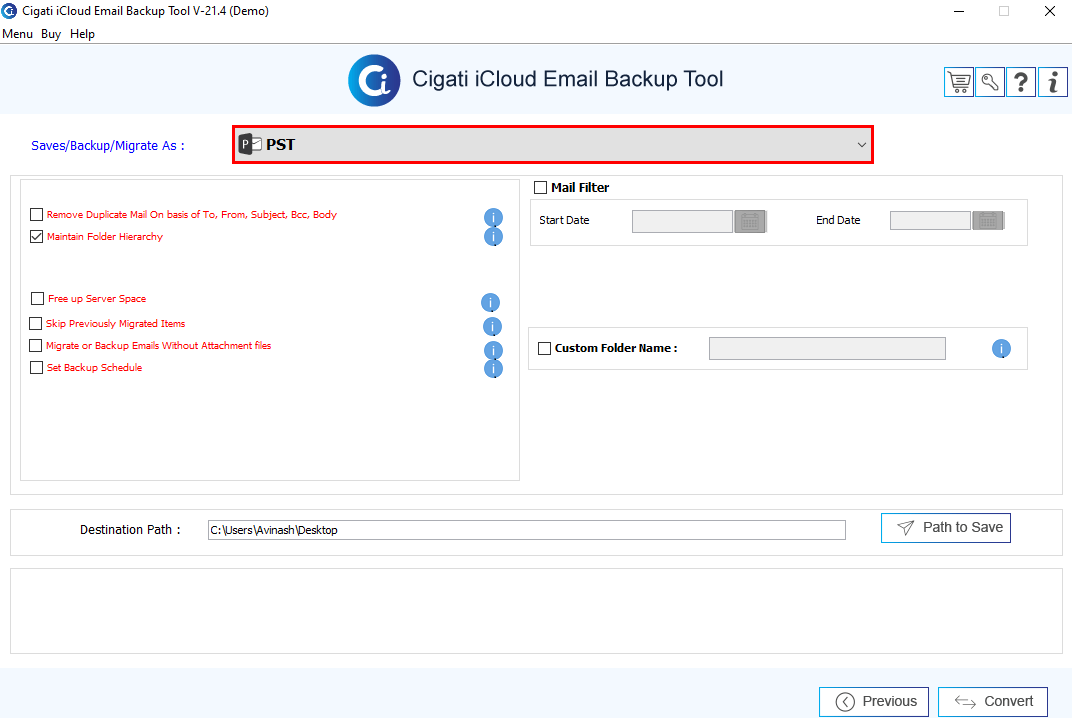Click the Cigati logo in the header

[374, 81]
